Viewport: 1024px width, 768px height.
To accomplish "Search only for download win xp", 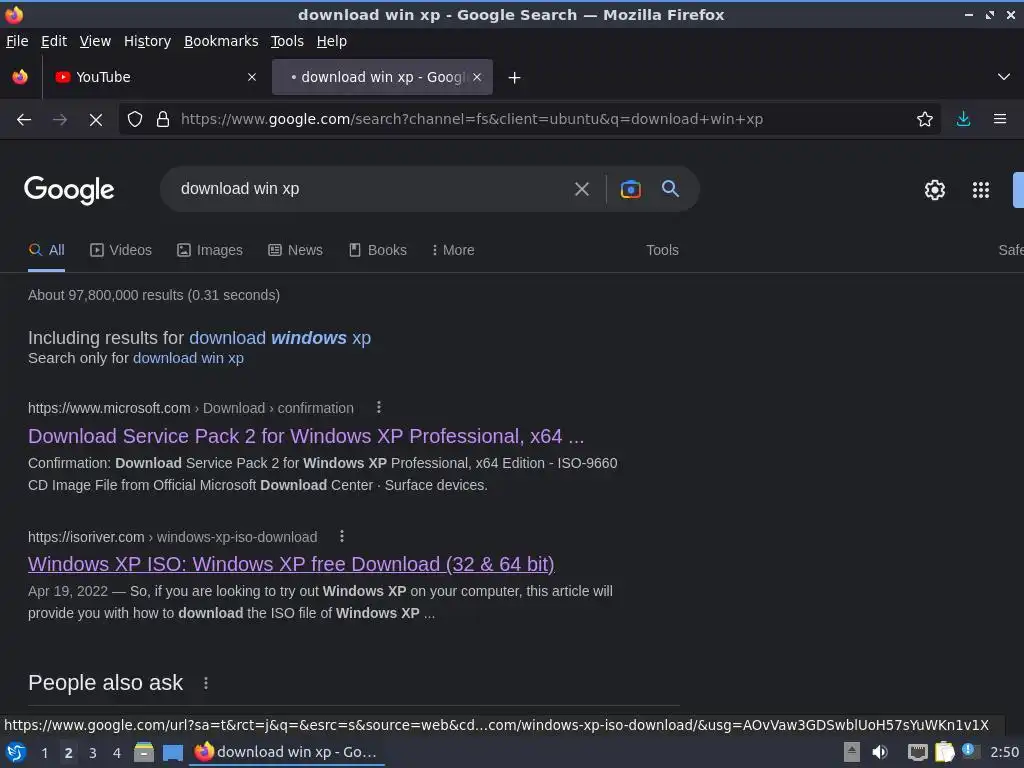I will point(188,358).
